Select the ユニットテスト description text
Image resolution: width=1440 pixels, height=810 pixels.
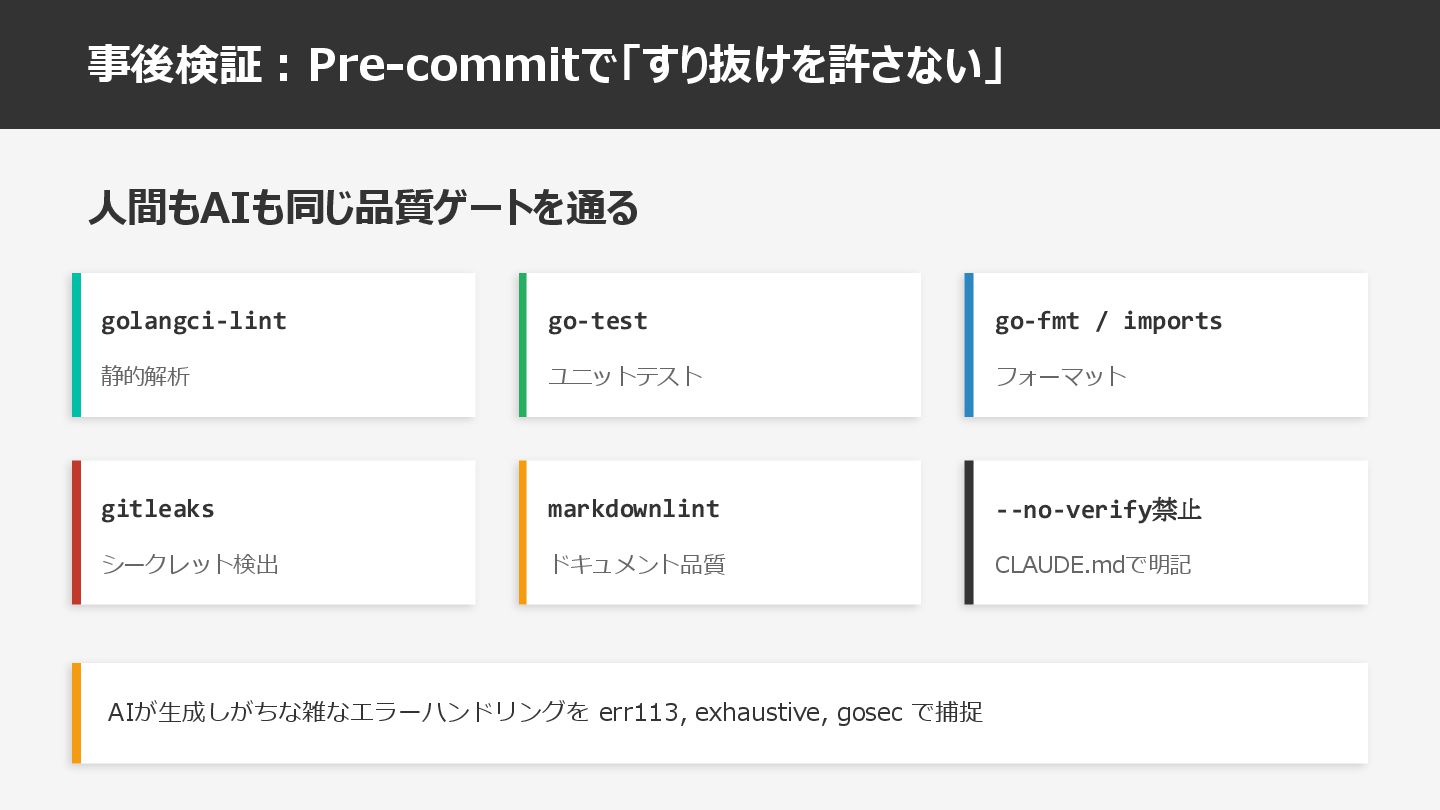coord(625,377)
